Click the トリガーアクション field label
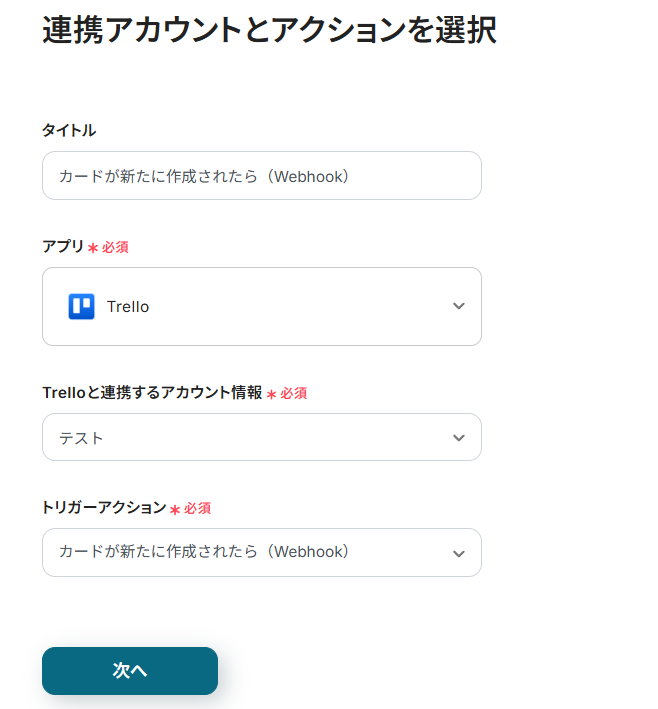Image resolution: width=658 pixels, height=709 pixels. coord(104,508)
